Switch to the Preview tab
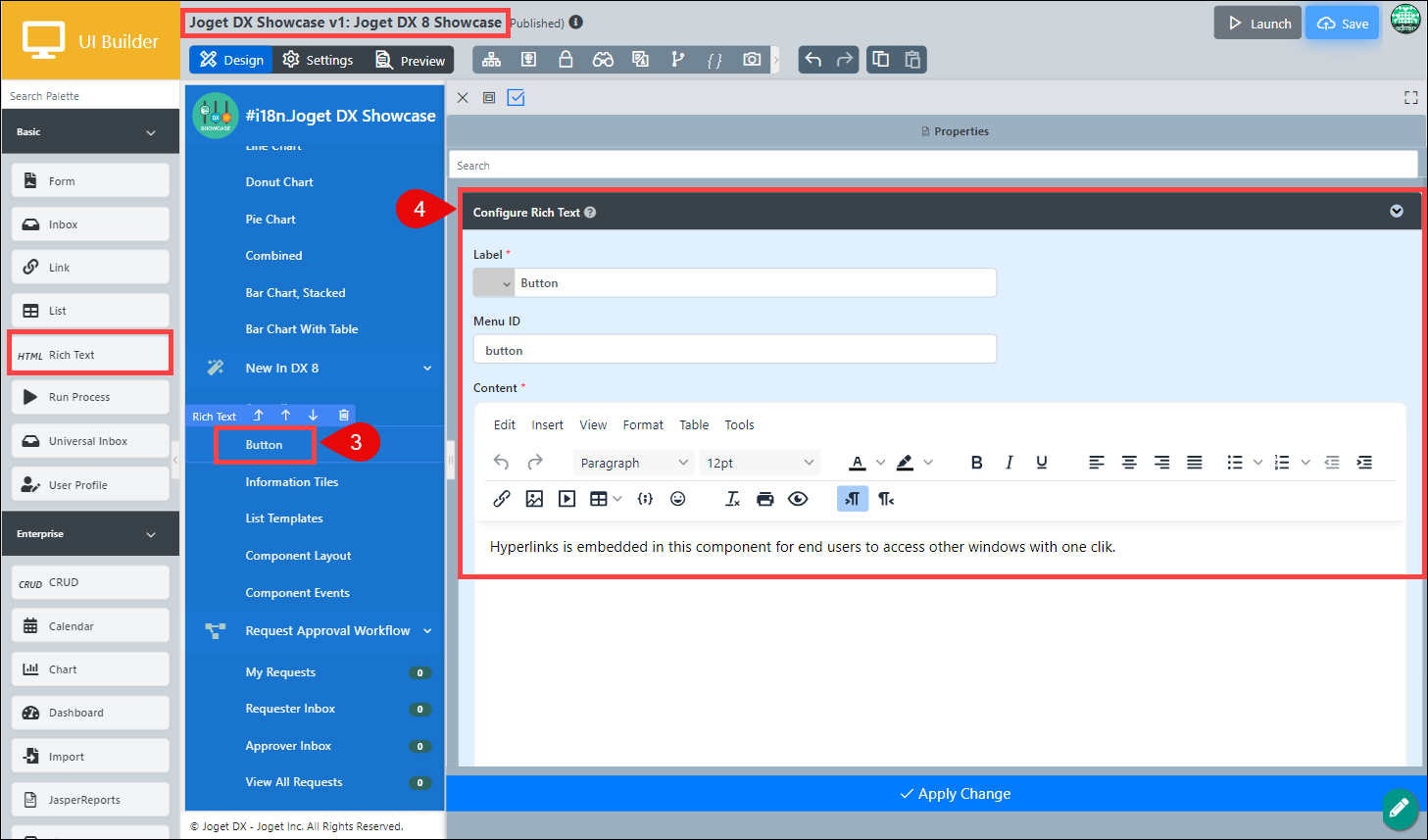This screenshot has height=840, width=1428. click(x=411, y=61)
